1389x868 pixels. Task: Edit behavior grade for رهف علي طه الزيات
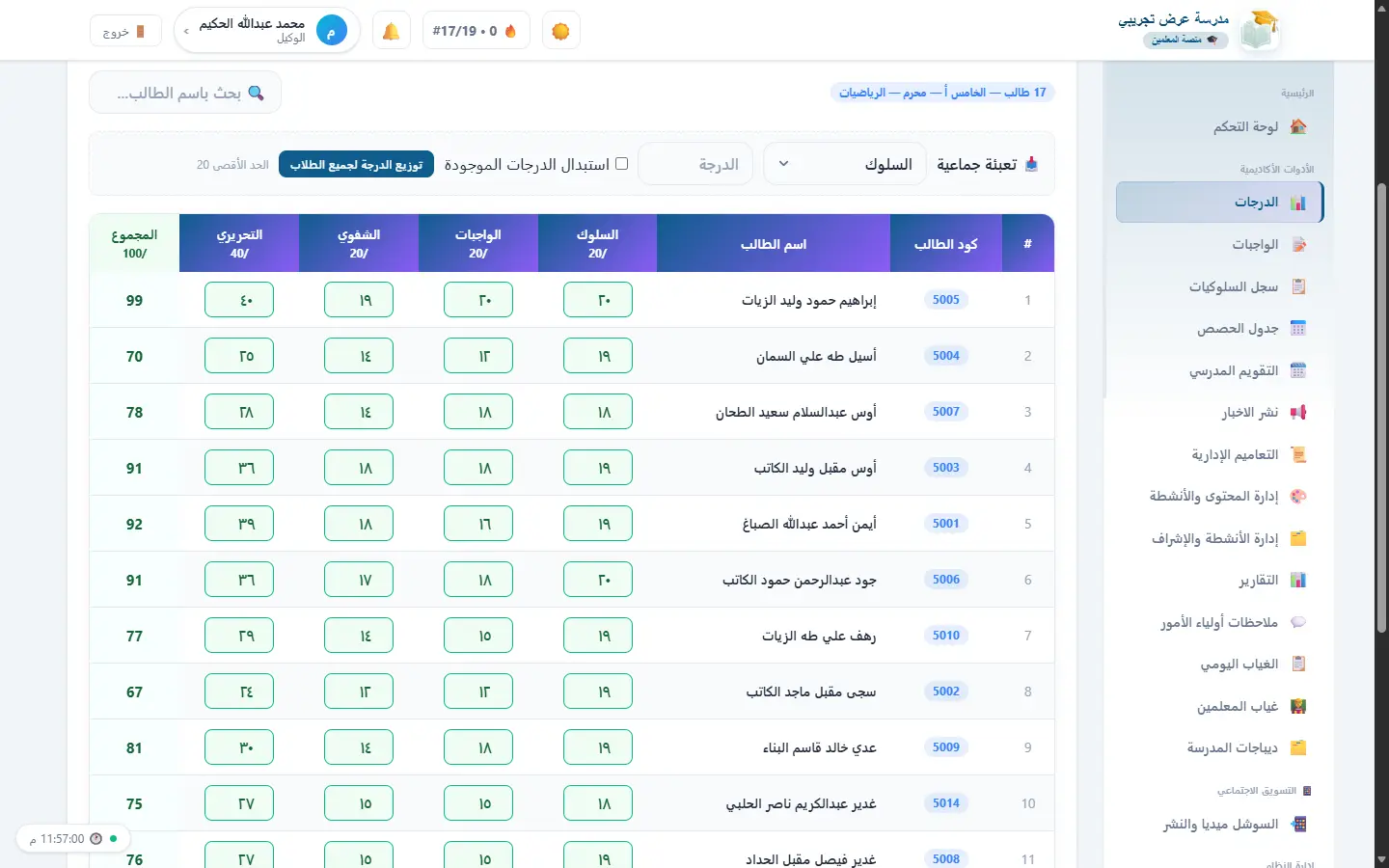[598, 636]
